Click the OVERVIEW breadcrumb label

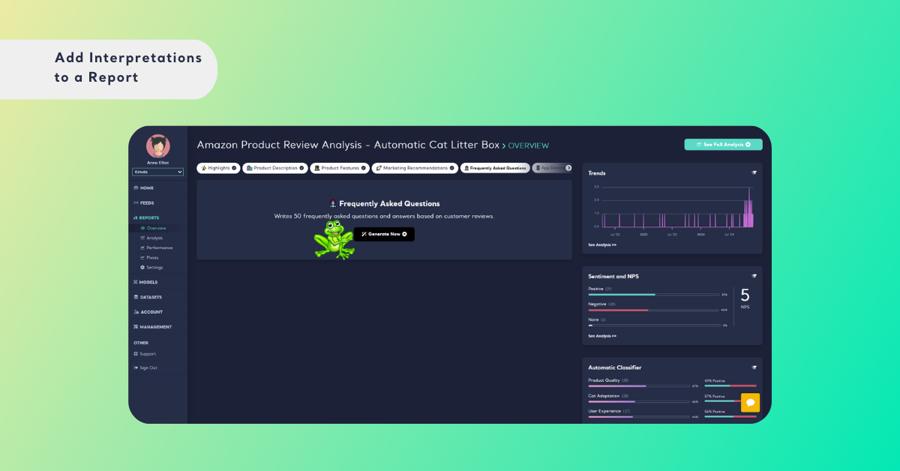[x=528, y=146]
